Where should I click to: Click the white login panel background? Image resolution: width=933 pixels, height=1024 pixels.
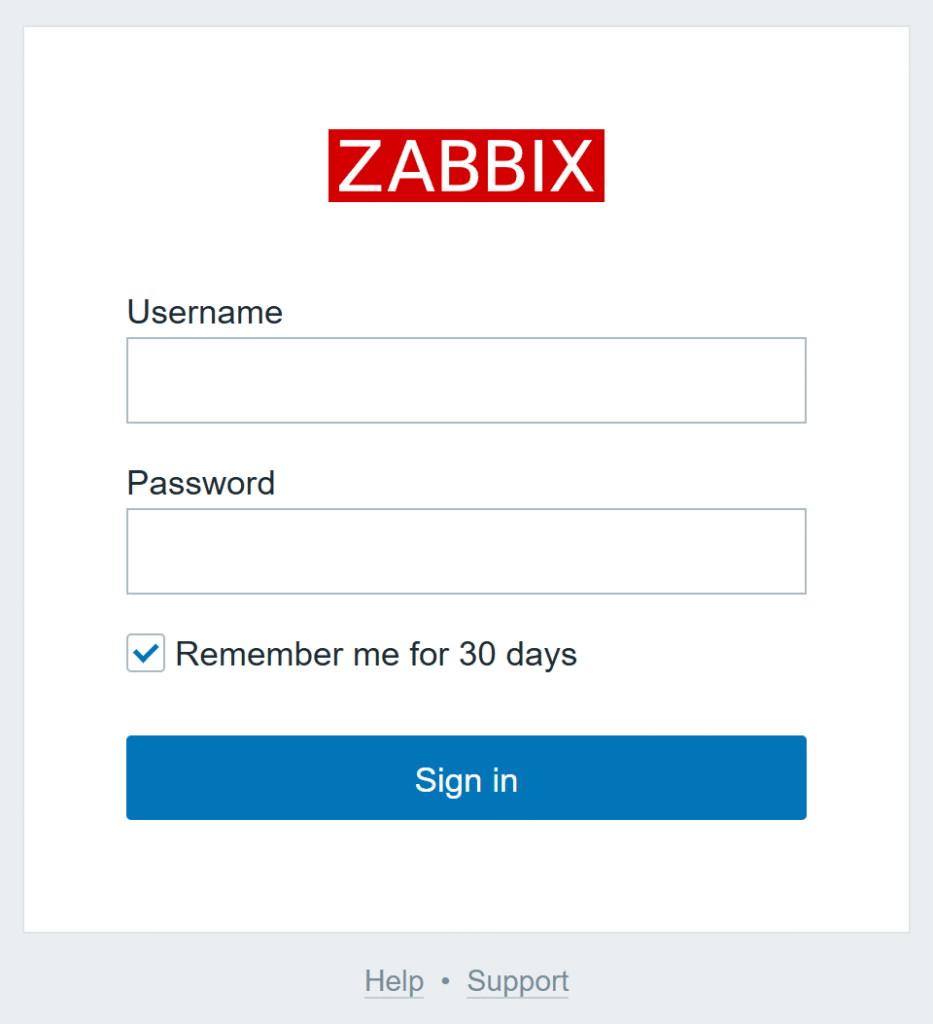(x=466, y=880)
